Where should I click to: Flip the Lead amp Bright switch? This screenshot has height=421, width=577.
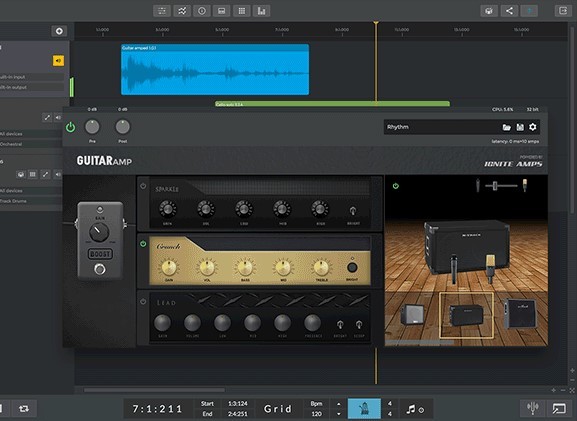point(340,325)
